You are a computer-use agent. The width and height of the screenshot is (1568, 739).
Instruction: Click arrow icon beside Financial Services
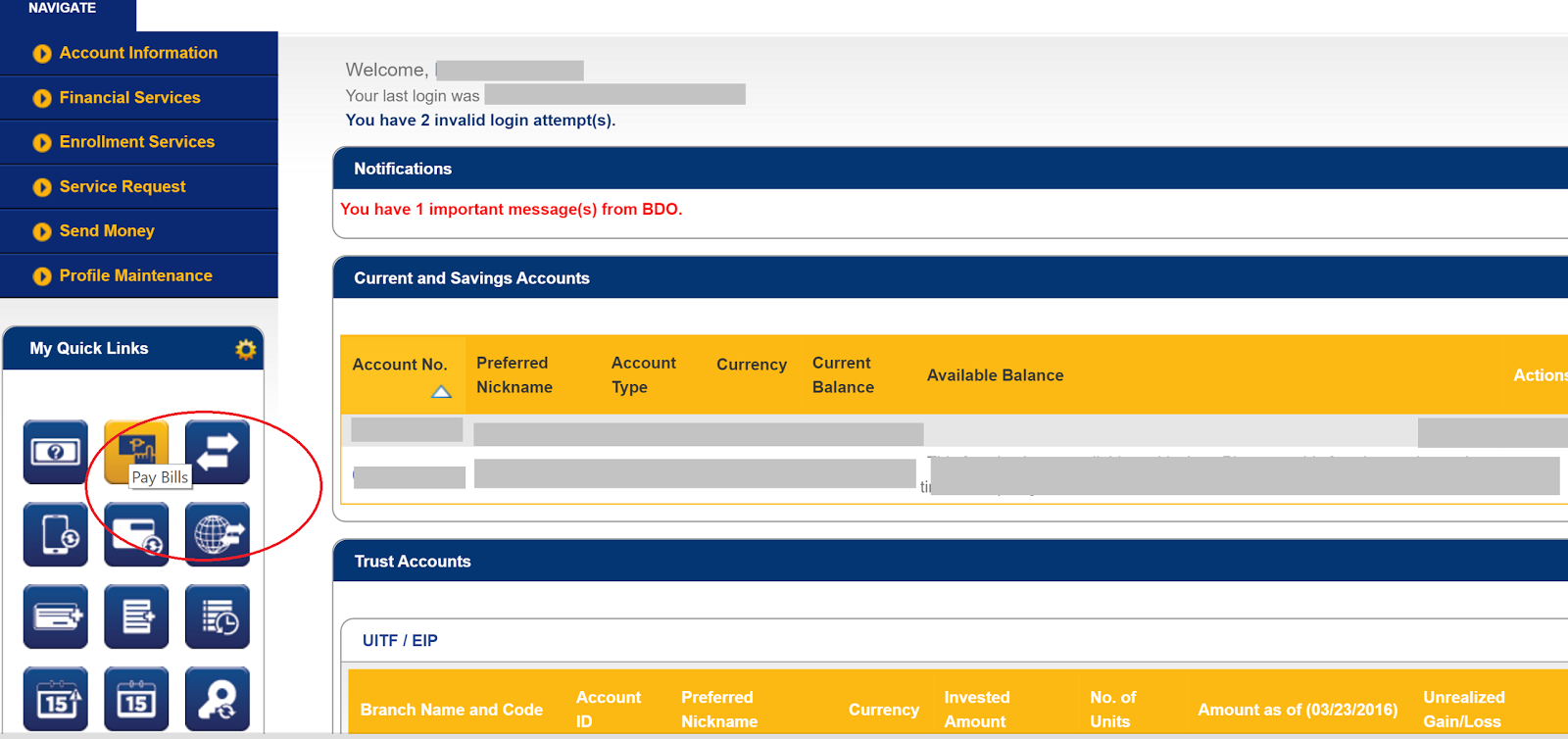(42, 98)
